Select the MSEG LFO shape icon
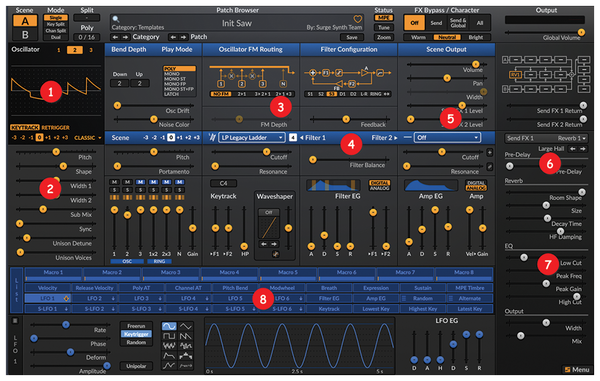The height and width of the screenshot is (381, 600). 169,366
